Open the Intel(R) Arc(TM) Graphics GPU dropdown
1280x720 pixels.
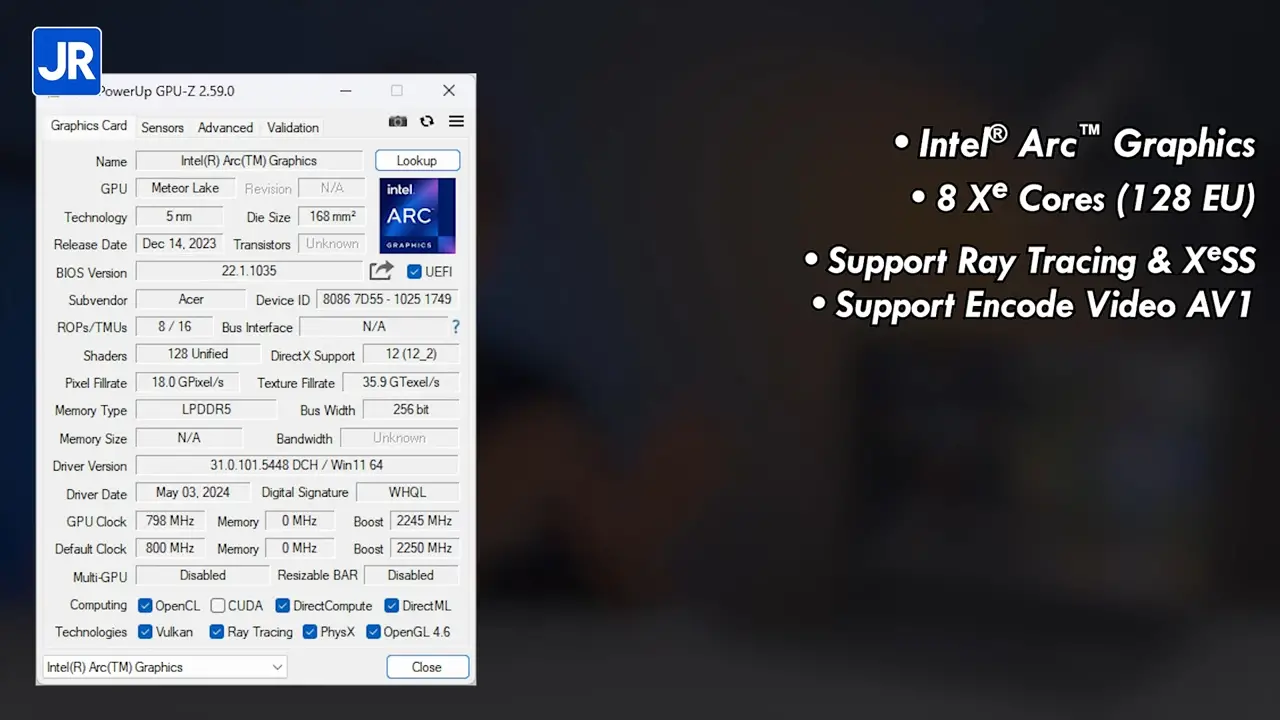165,667
